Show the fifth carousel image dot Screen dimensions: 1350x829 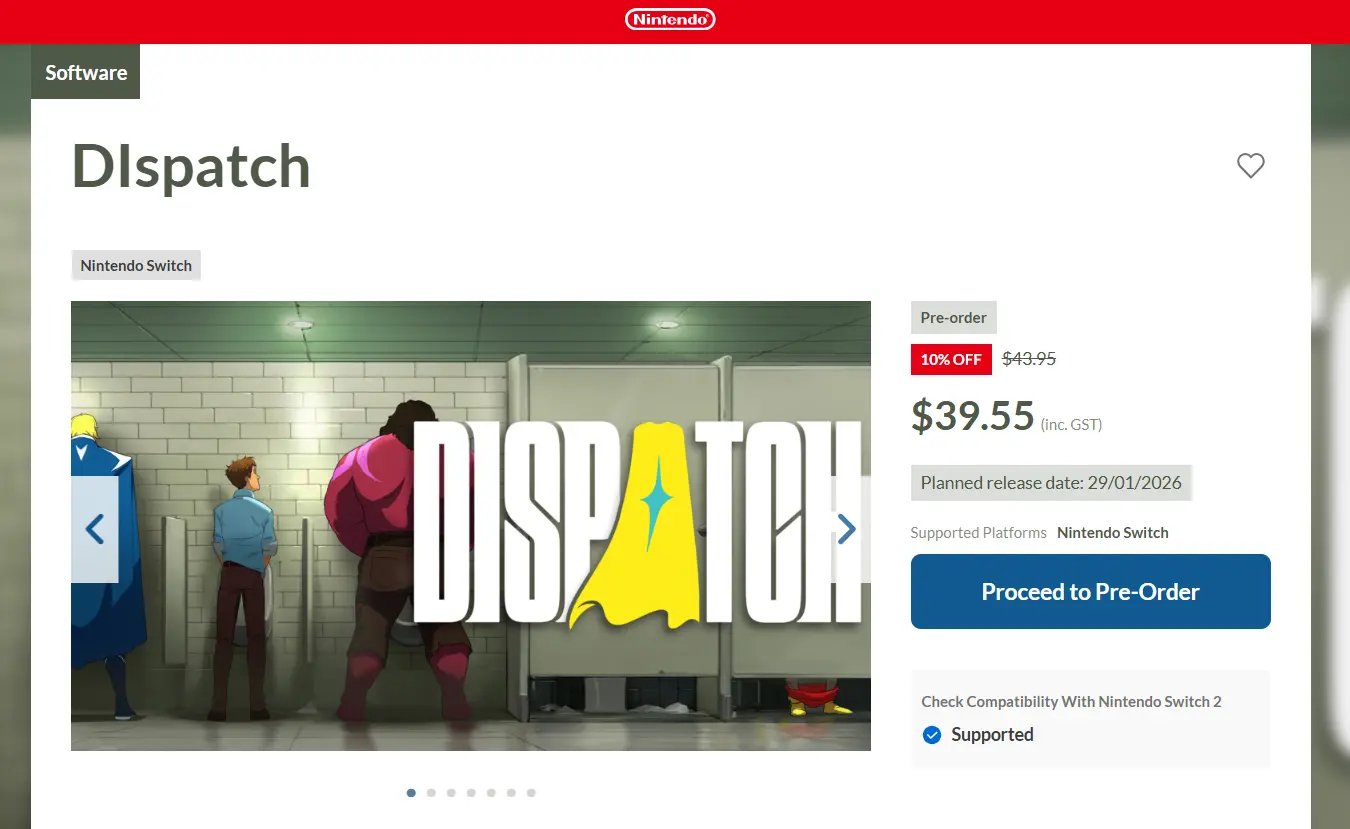(491, 793)
